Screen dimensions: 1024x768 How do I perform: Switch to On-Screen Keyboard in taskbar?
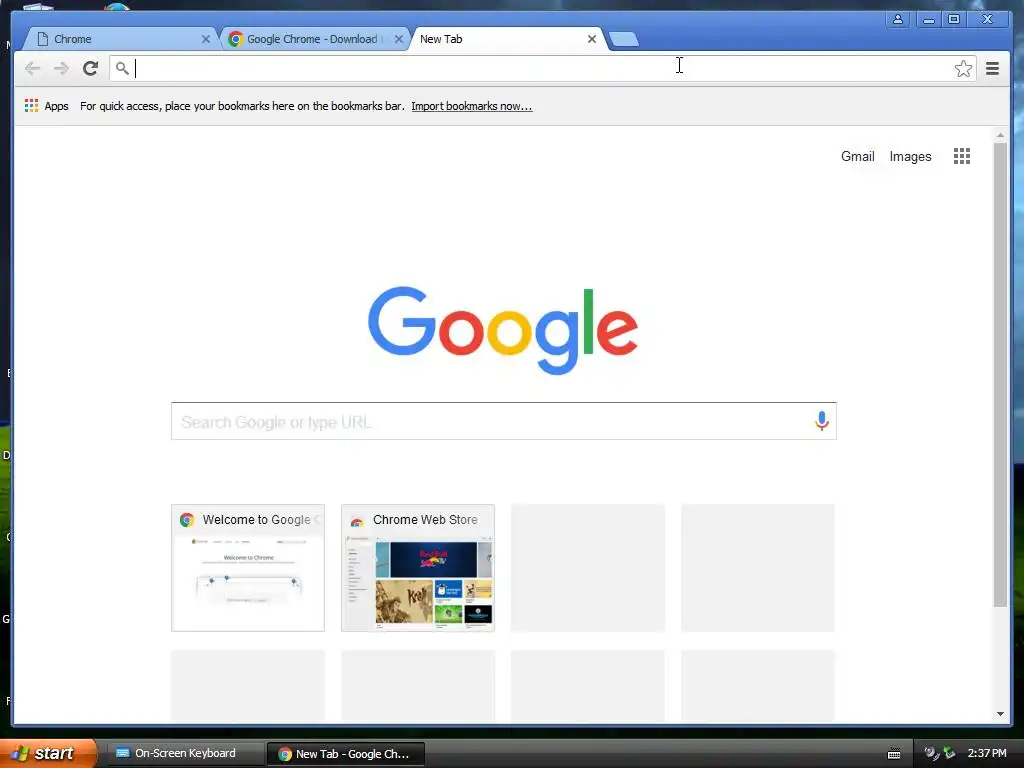pos(184,754)
